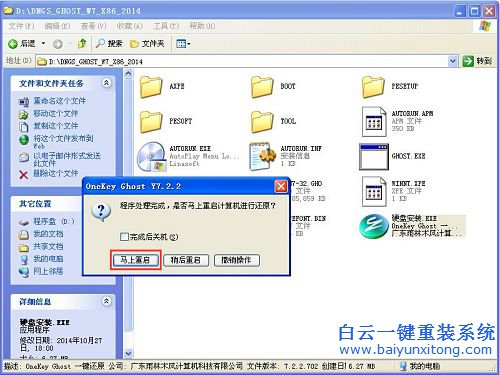Click sidebar scrollbar down arrow
The height and width of the screenshot is (375, 500).
tap(129, 353)
